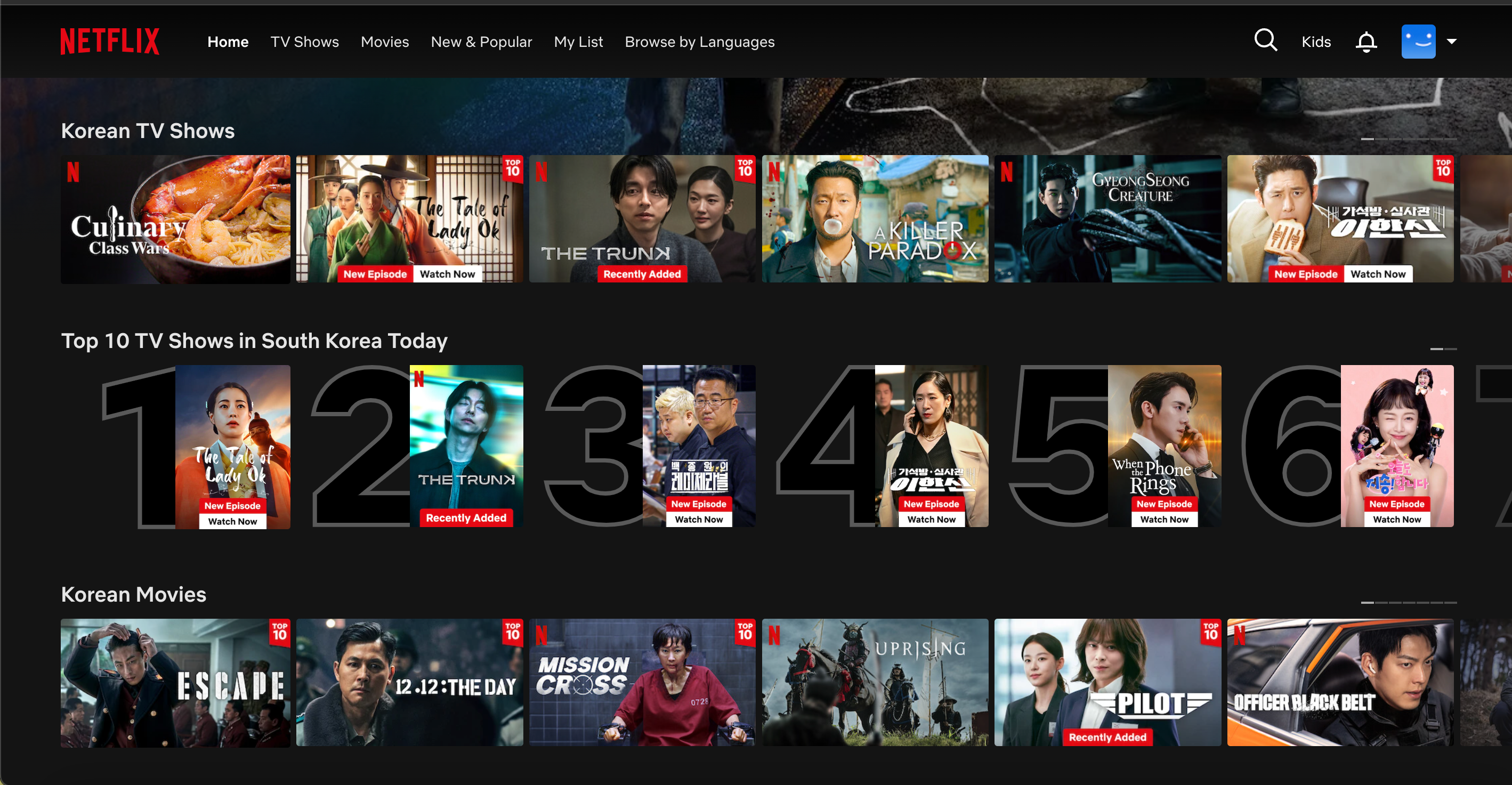This screenshot has width=1512, height=785.
Task: Open Culinary Class Wars thumbnail
Action: click(175, 219)
